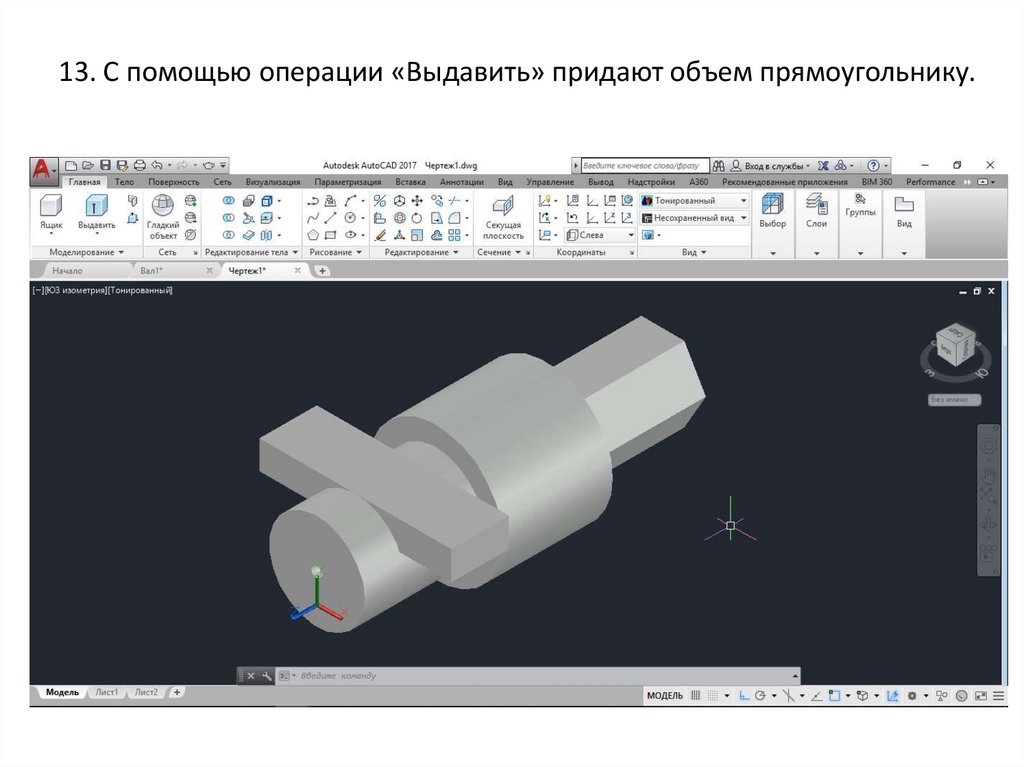Select the Ящик (Box) solid tool
The image size is (1024, 767).
click(51, 212)
